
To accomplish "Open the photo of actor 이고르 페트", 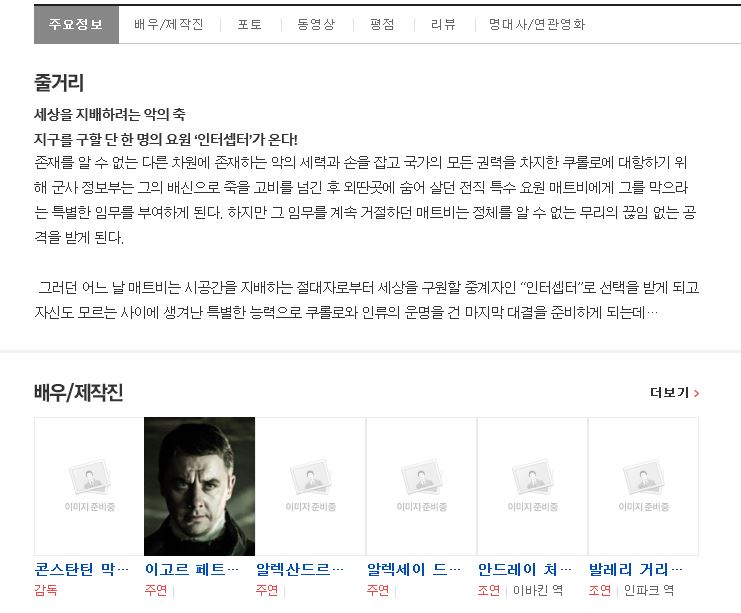I will pyautogui.click(x=199, y=486).
